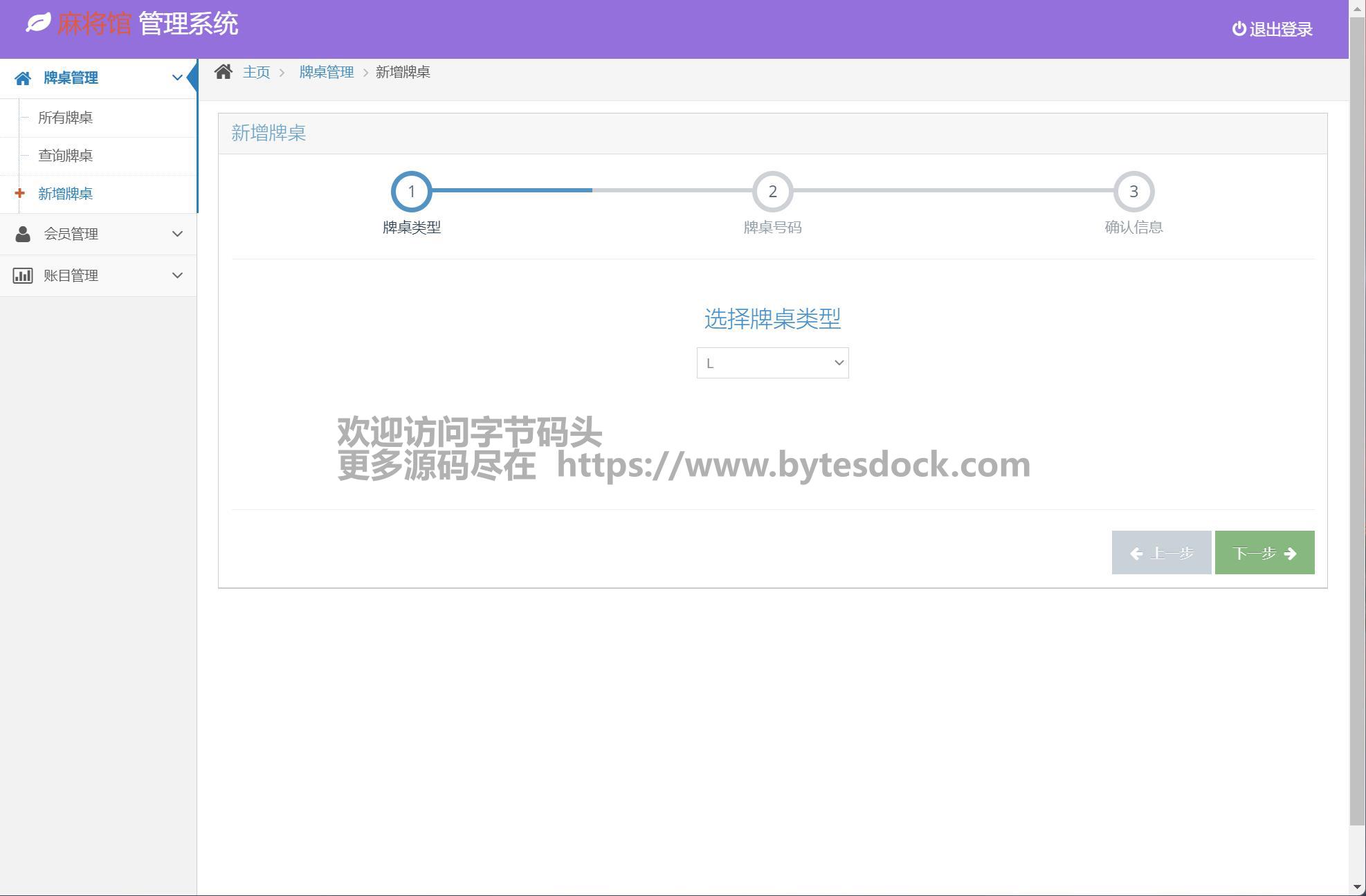Click the house icon beside 牌桌管理 sidebar
1366x896 pixels.
click(23, 78)
